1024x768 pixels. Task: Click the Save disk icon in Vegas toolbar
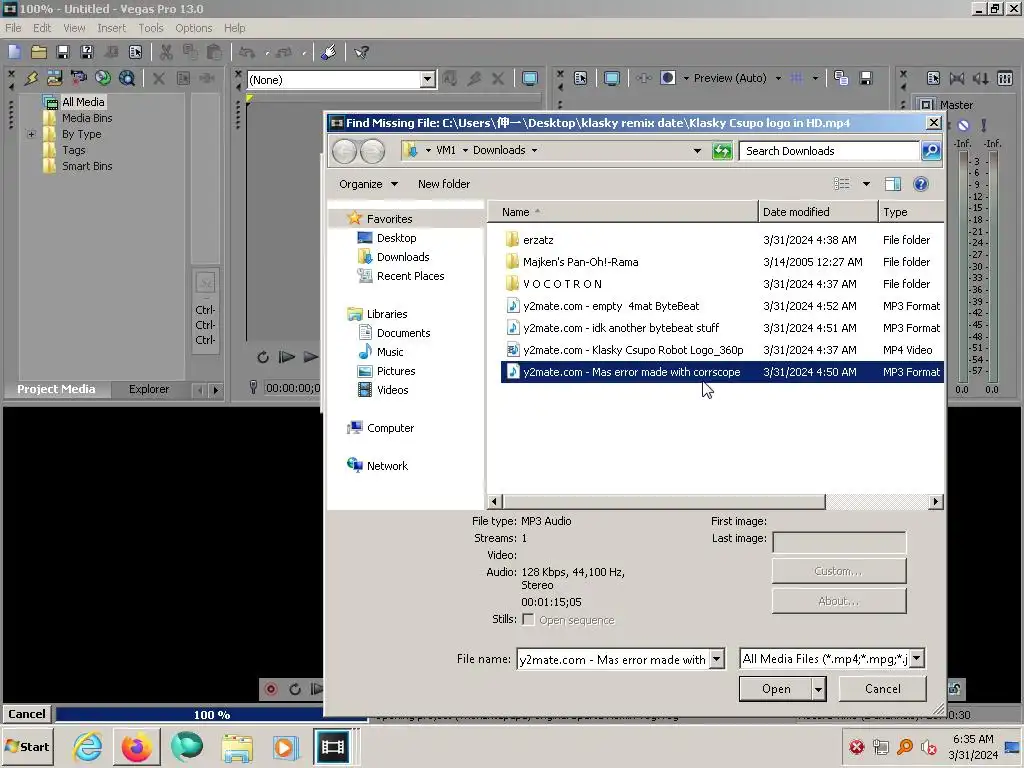coord(63,52)
